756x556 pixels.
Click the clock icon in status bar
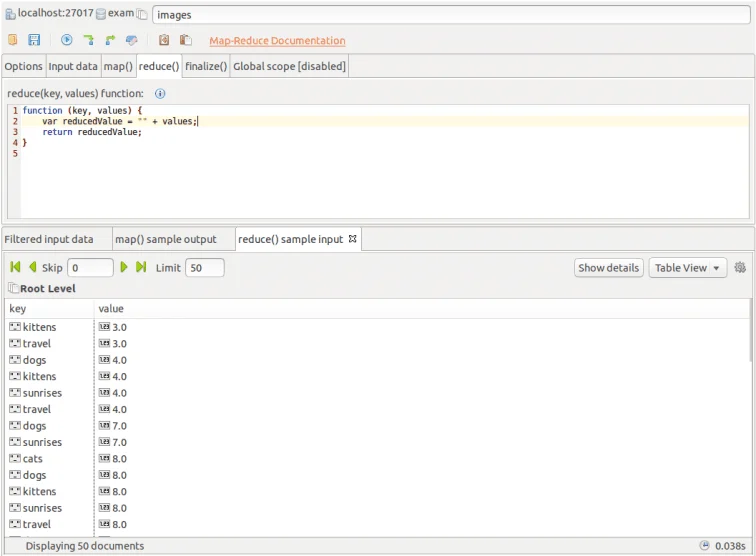click(704, 545)
